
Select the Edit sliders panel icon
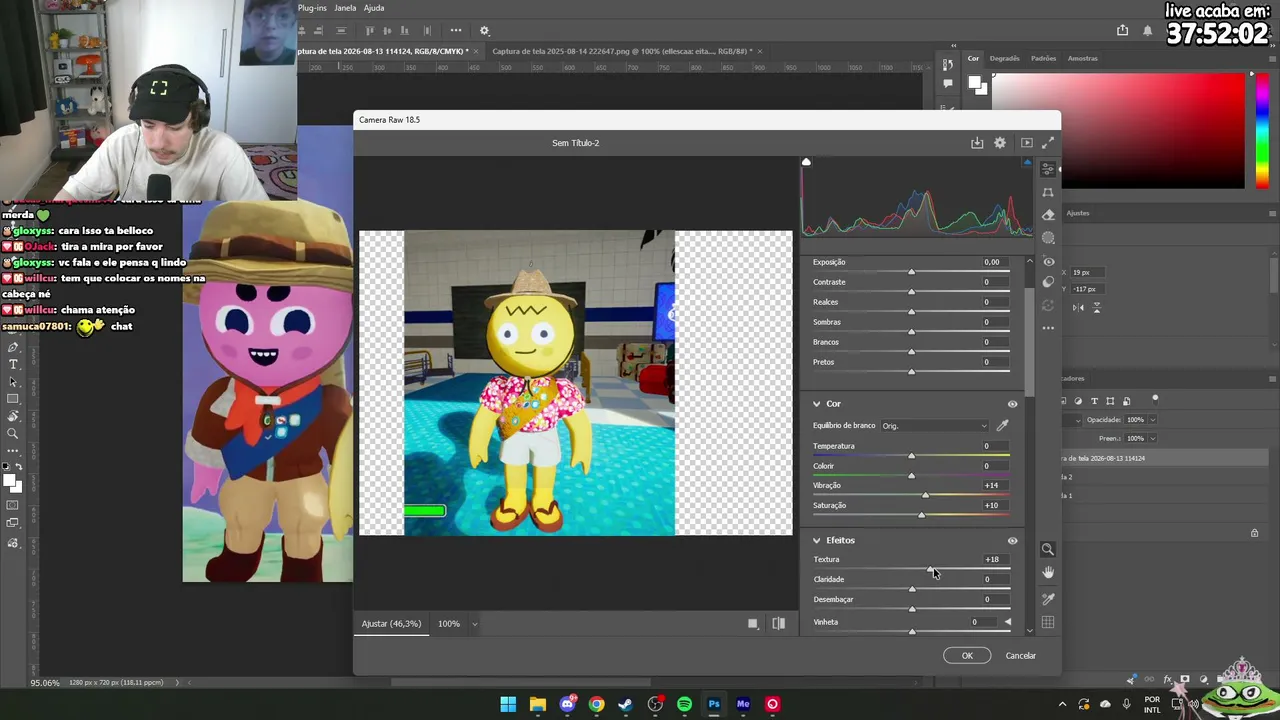(x=1048, y=169)
